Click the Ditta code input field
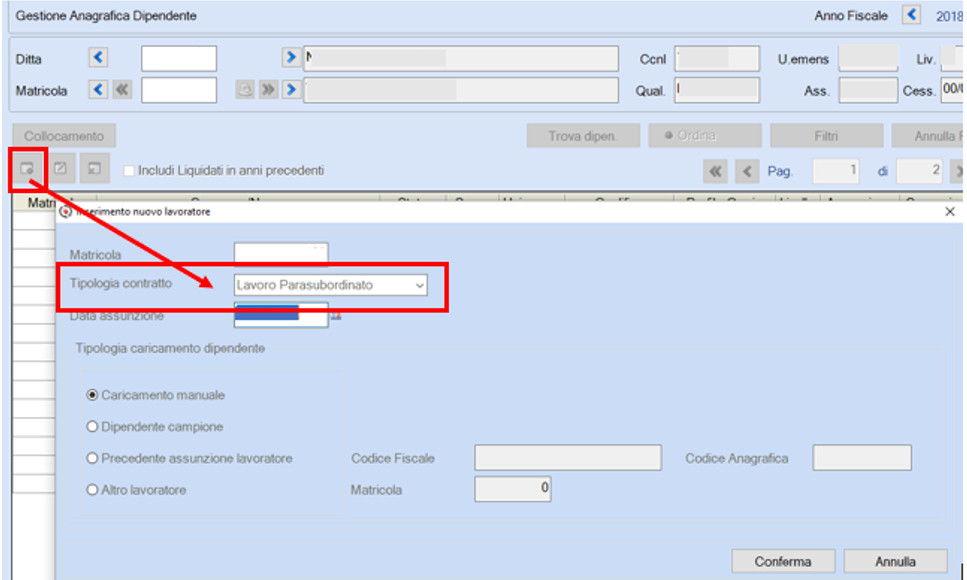 (x=179, y=59)
